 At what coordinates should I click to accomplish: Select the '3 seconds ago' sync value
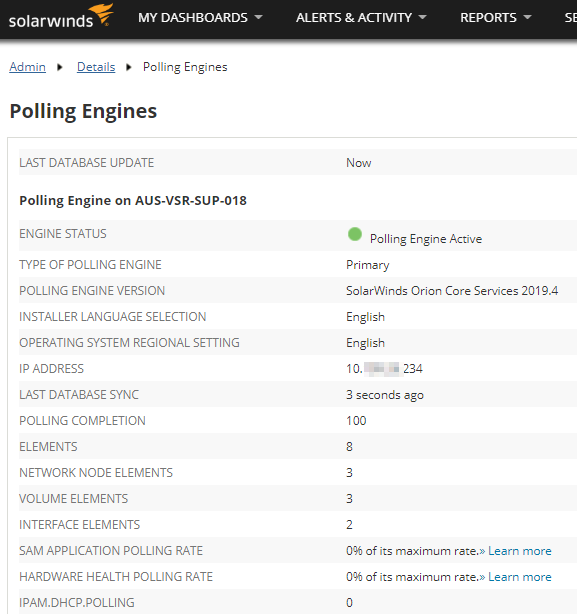tap(385, 395)
